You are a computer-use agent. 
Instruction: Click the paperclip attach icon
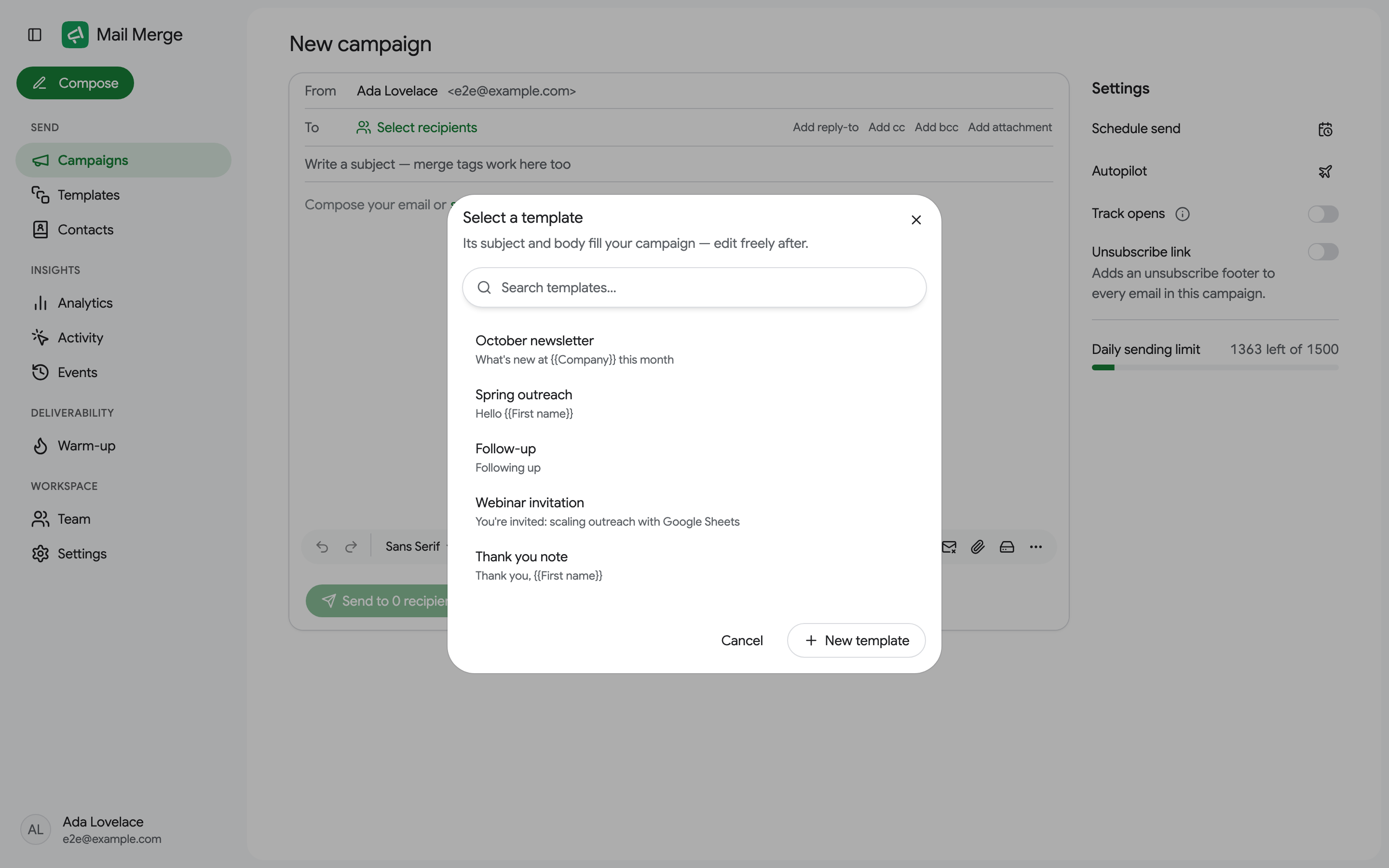[x=978, y=547]
